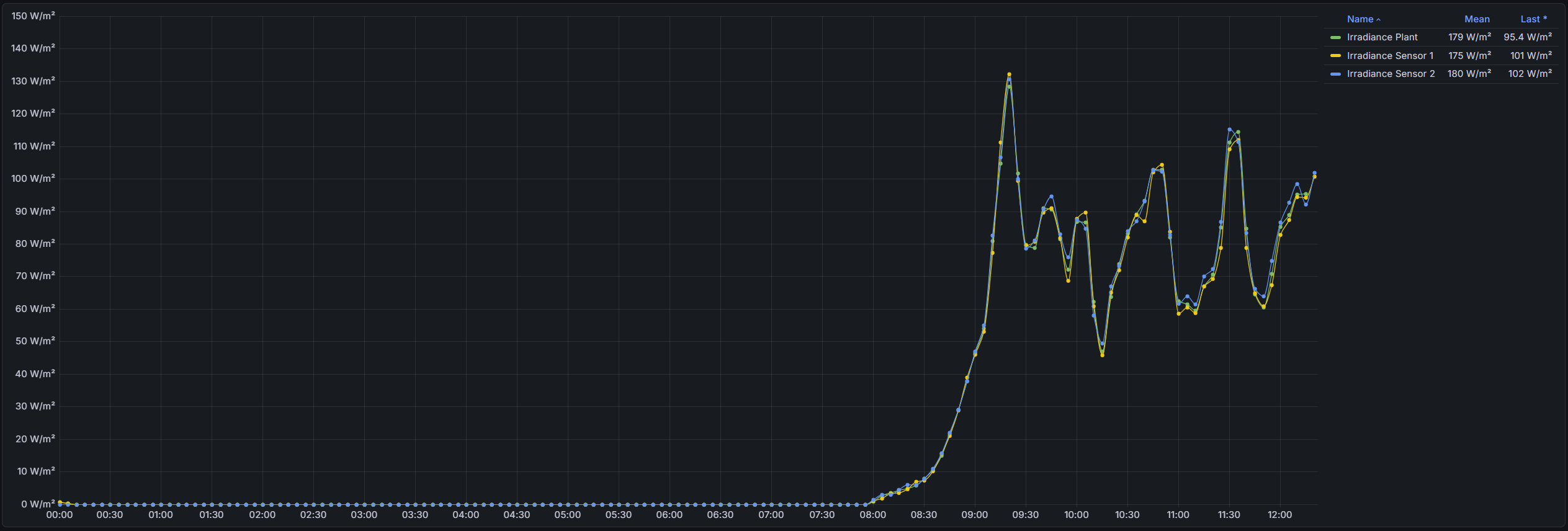This screenshot has width=1568, height=531.
Task: Toggle the Irradiance Sensor 2 series in legend
Action: (1391, 74)
